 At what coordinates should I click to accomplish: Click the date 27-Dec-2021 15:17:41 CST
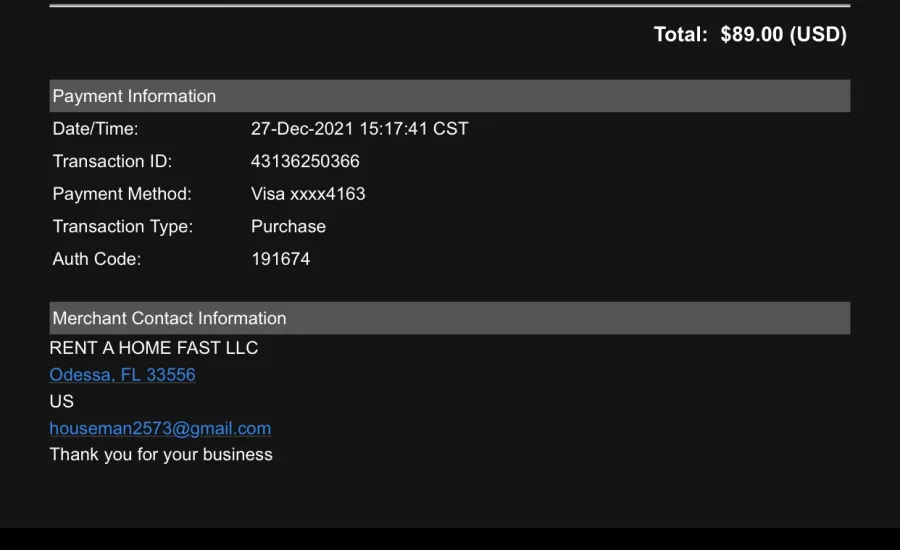[360, 129]
